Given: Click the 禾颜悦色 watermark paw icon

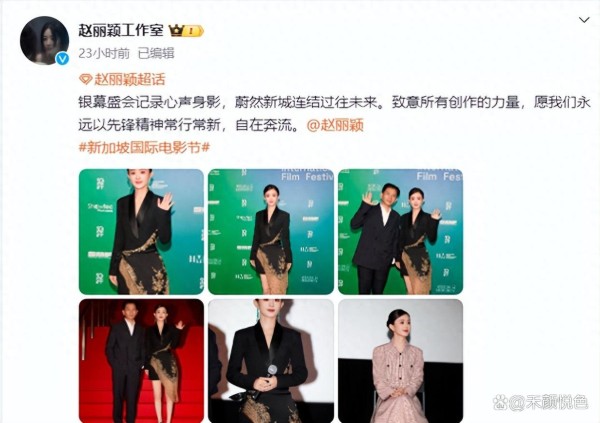Looking at the screenshot, I should tap(500, 402).
